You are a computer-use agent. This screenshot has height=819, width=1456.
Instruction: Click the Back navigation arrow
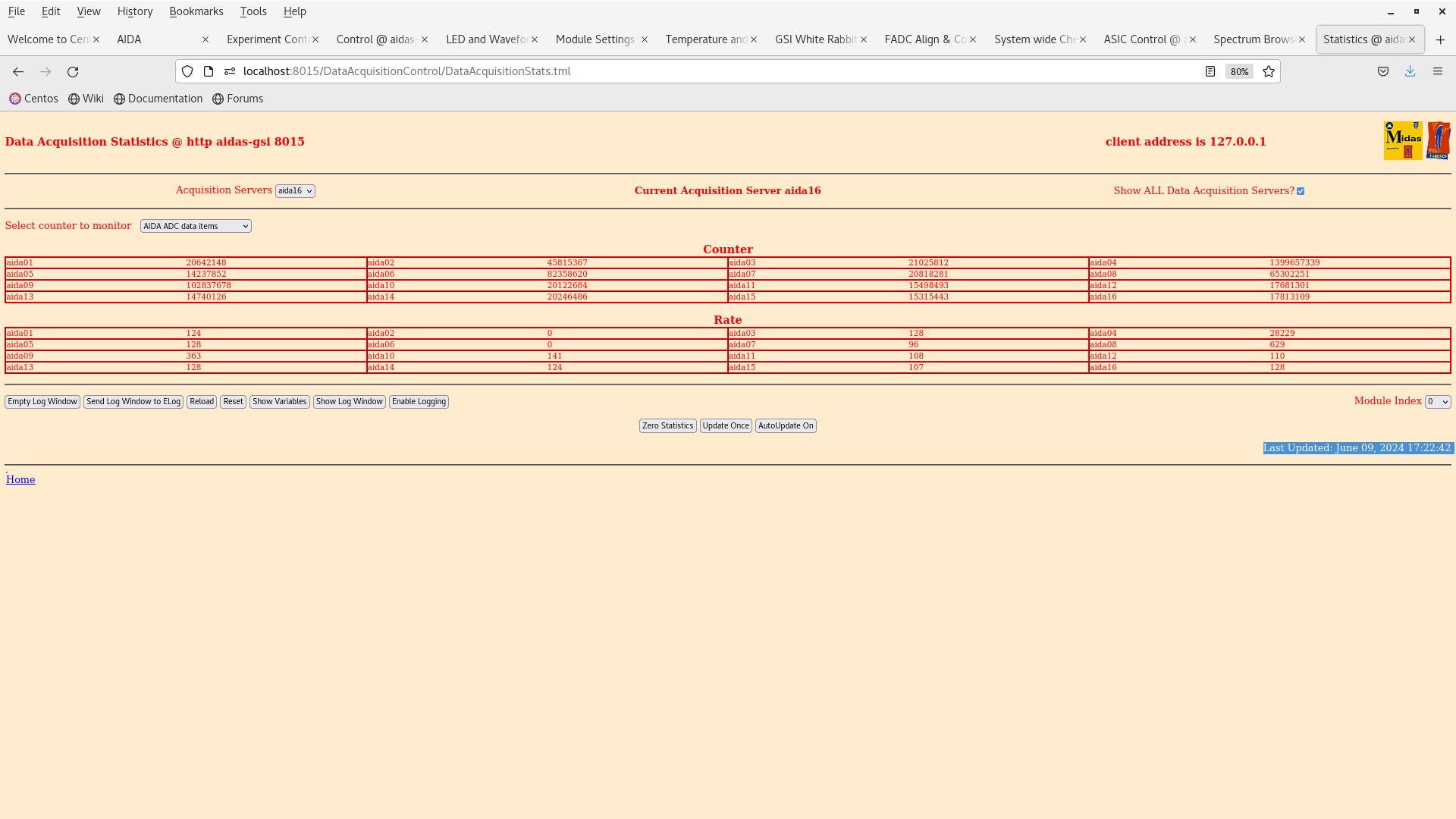[x=18, y=71]
